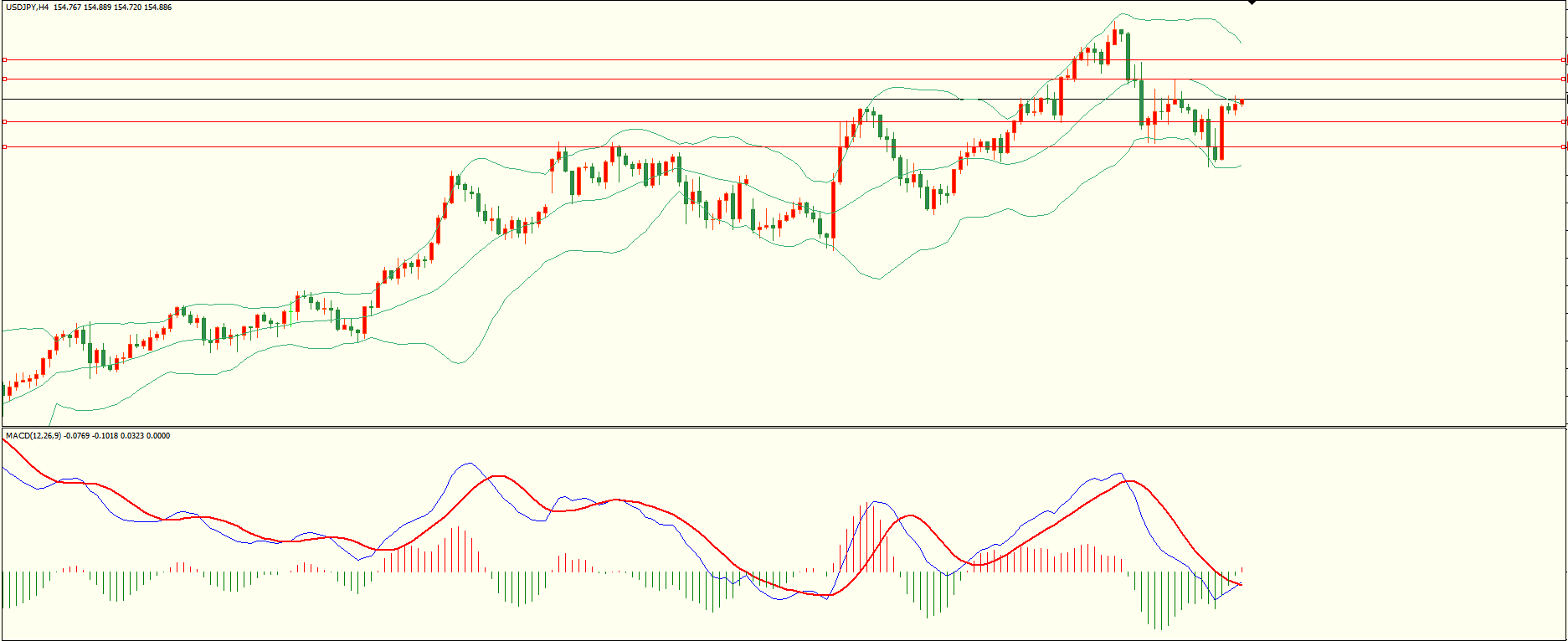1568x641 pixels.
Task: Select left handle of lowest red horizontal line
Action: 4,146
